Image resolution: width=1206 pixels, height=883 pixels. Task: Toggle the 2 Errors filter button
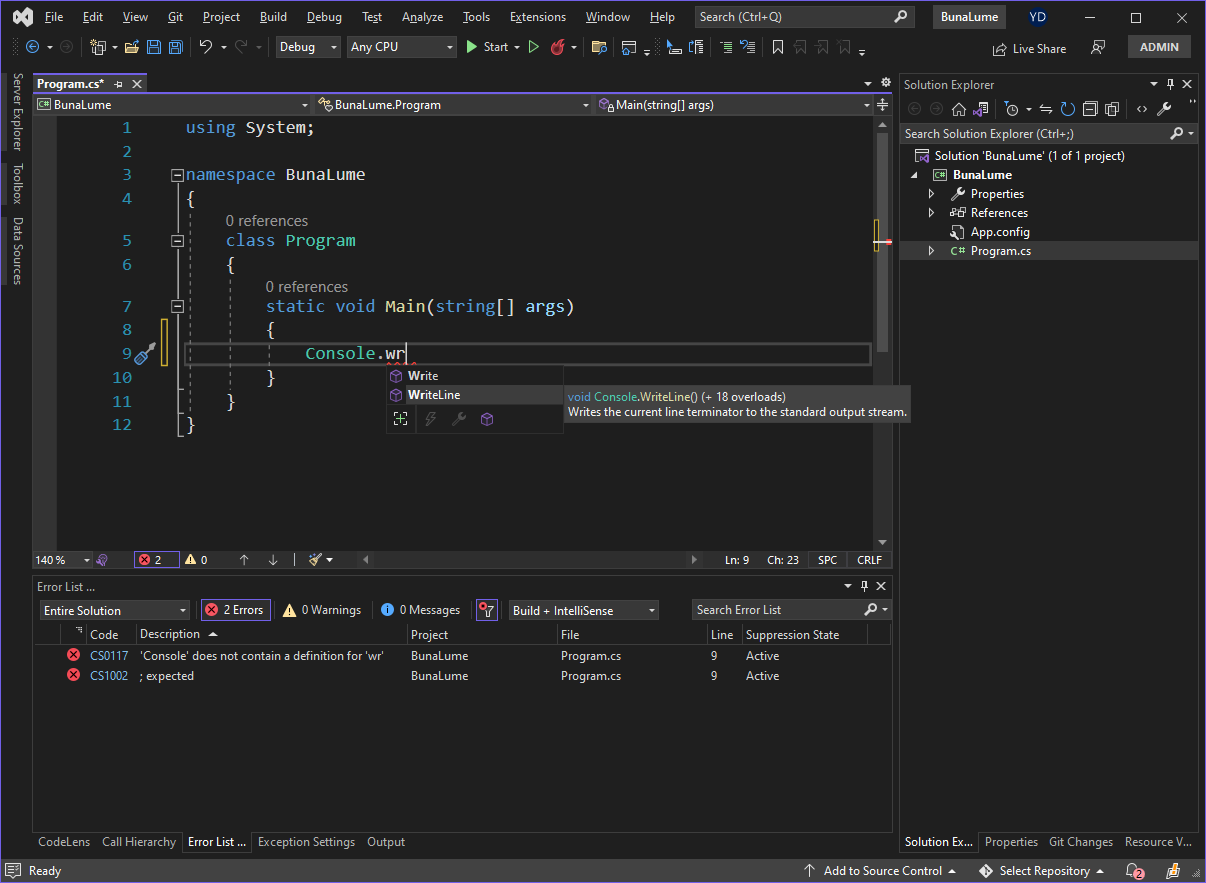pos(236,610)
